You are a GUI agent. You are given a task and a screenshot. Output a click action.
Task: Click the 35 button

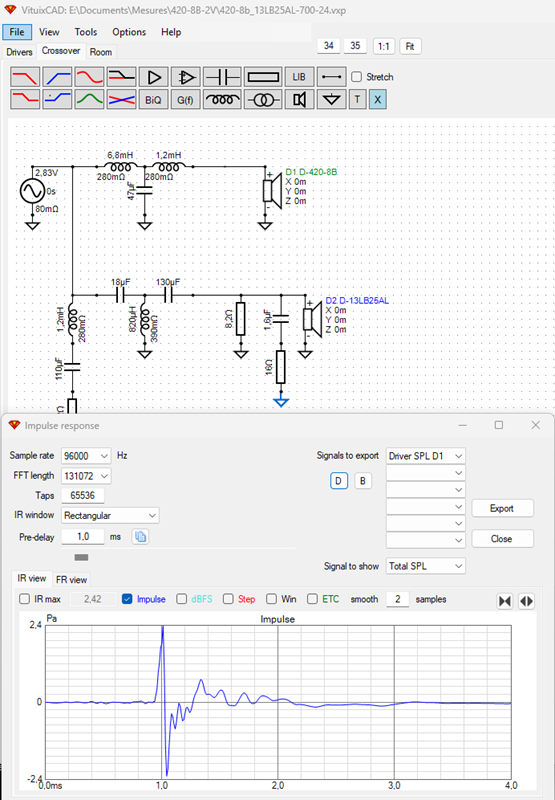[355, 46]
